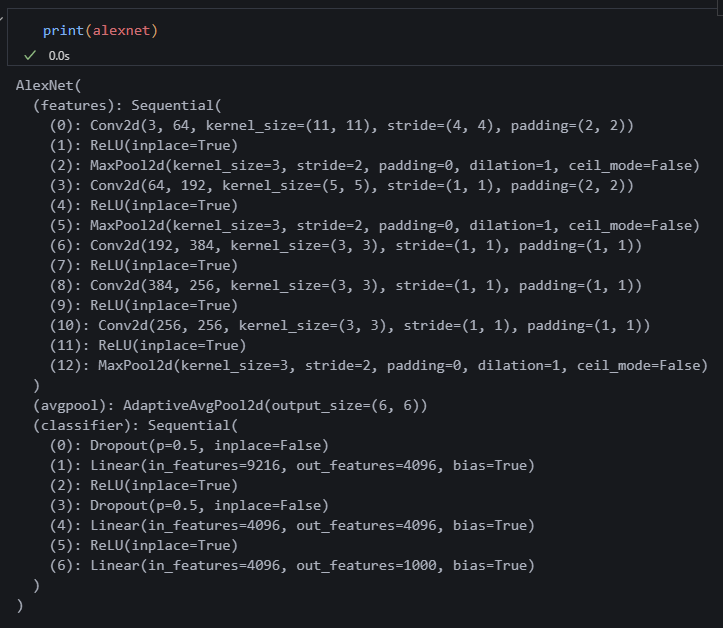Click the 'AlexNet(' output line
Viewport: 723px width, 628px height.
pyautogui.click(x=48, y=85)
